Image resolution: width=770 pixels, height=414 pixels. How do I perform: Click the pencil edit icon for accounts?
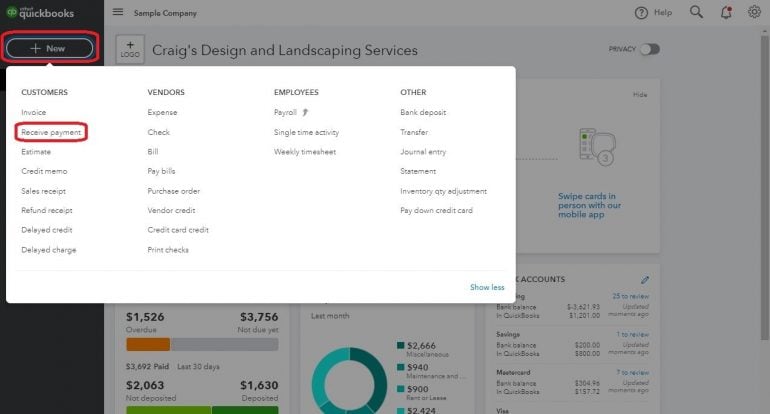pyautogui.click(x=645, y=279)
